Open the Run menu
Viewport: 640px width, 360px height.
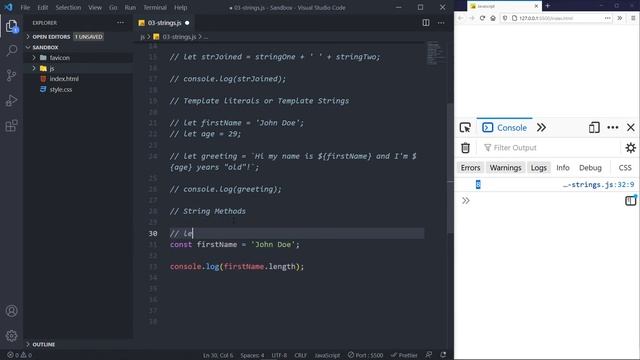coord(130,7)
